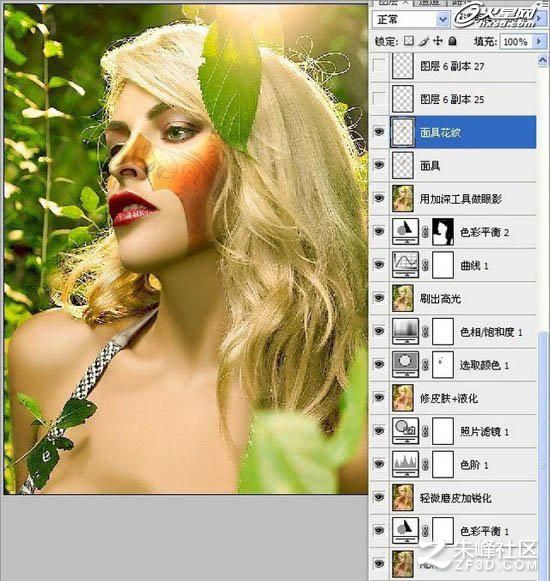550x581 pixels.
Task: Click the 填充 100% fill input field
Action: point(516,41)
